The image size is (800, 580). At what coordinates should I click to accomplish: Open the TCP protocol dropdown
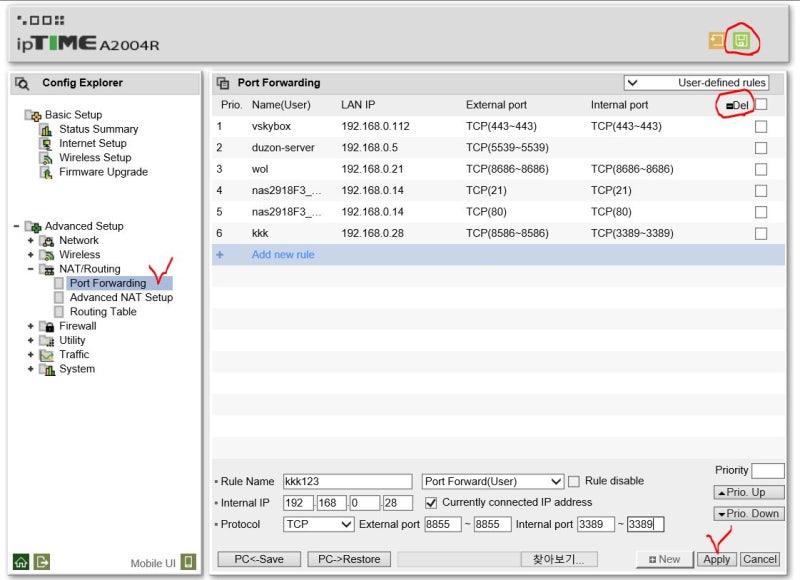318,524
